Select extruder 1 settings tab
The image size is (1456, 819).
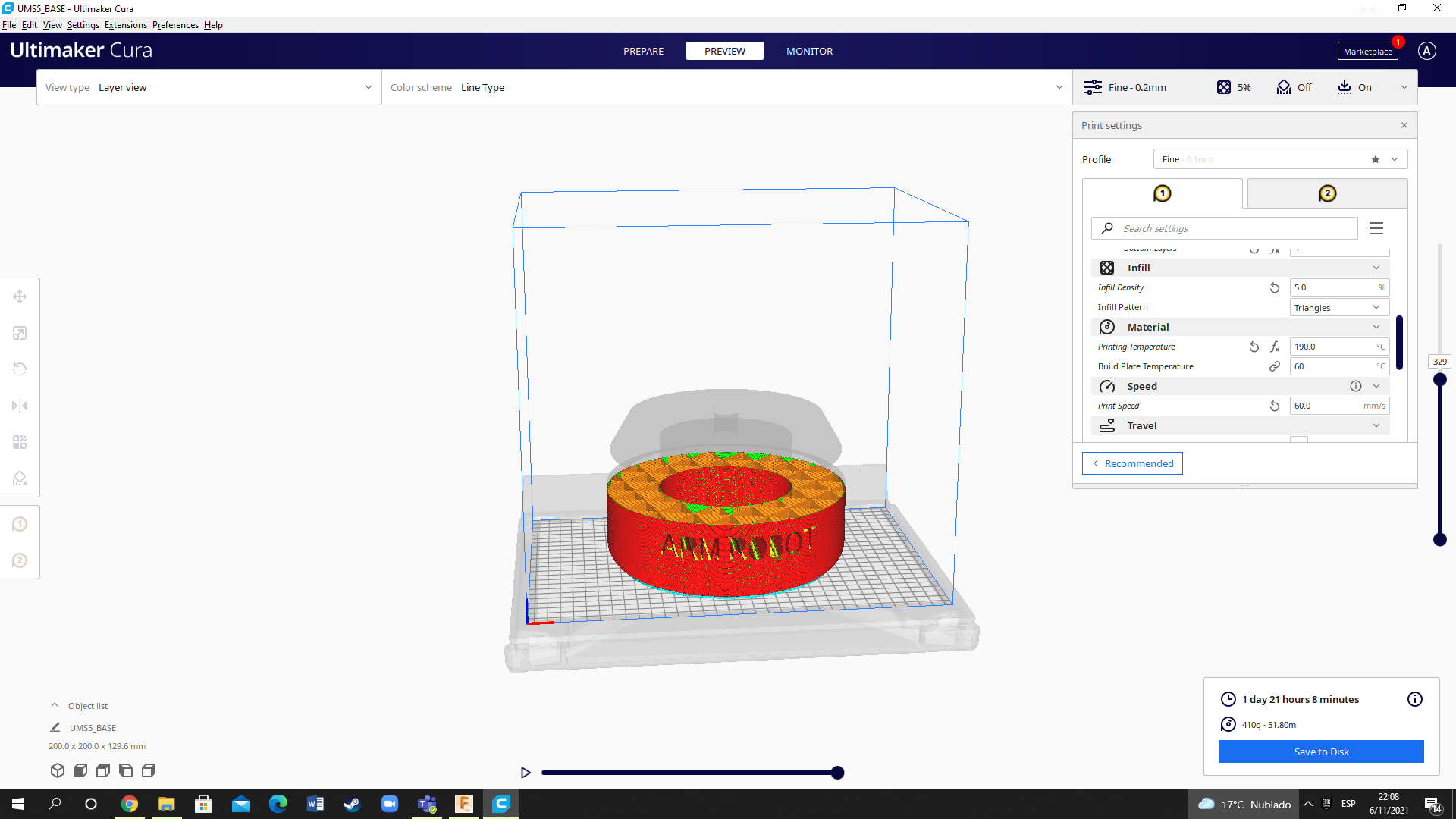tap(1162, 193)
